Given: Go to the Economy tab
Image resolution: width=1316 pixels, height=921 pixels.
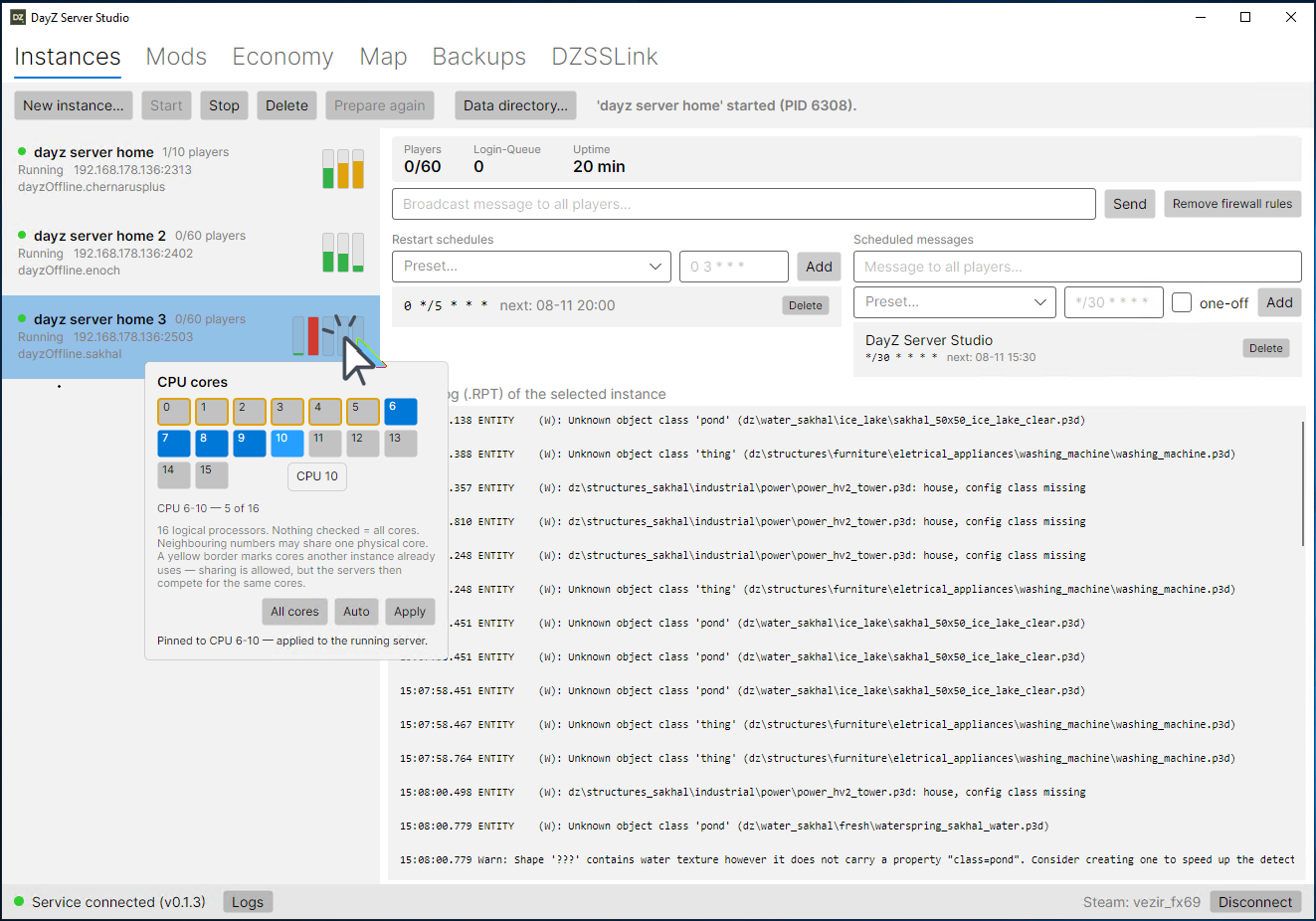Looking at the screenshot, I should 282,57.
